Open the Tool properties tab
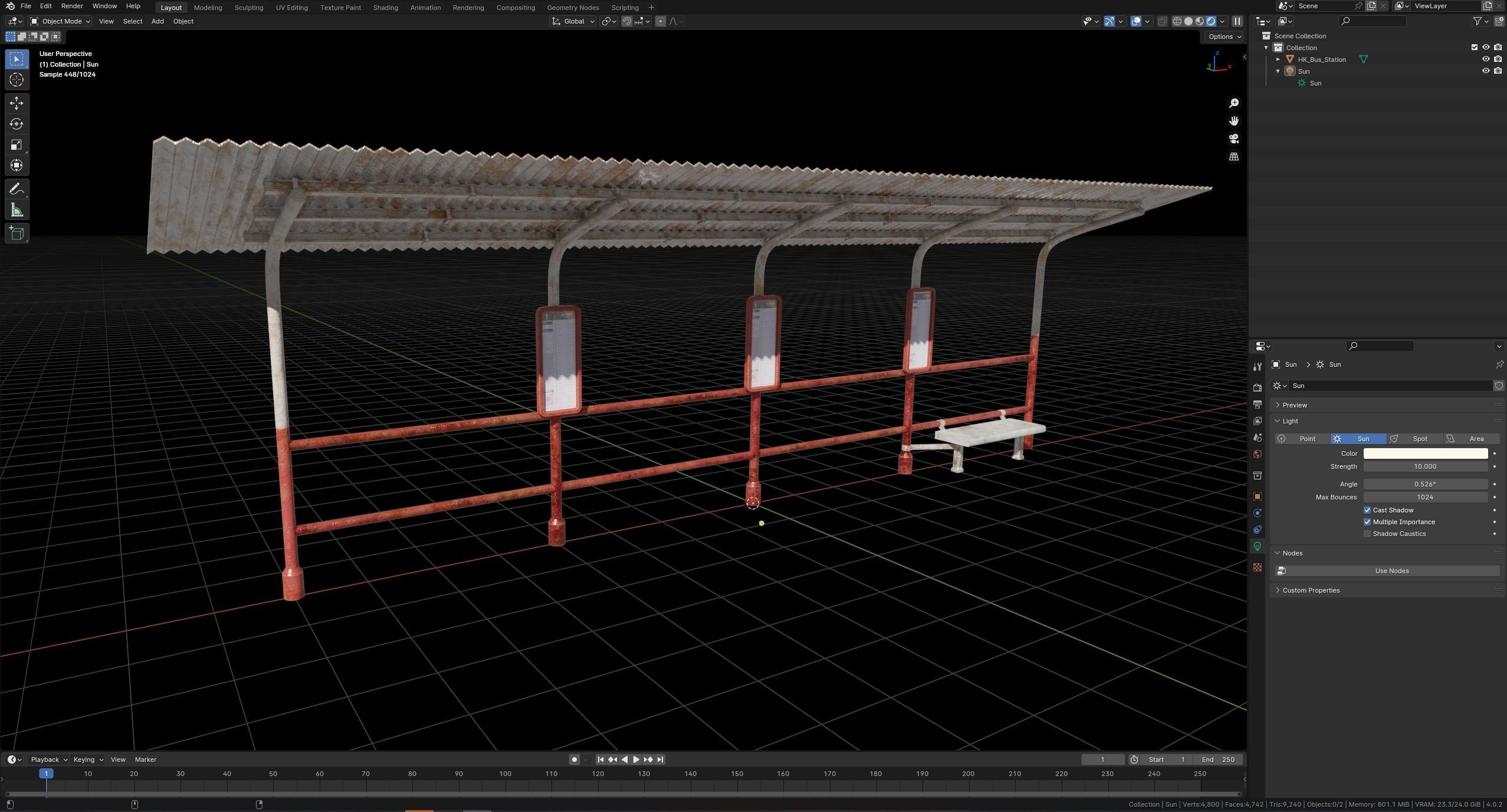 (1258, 366)
